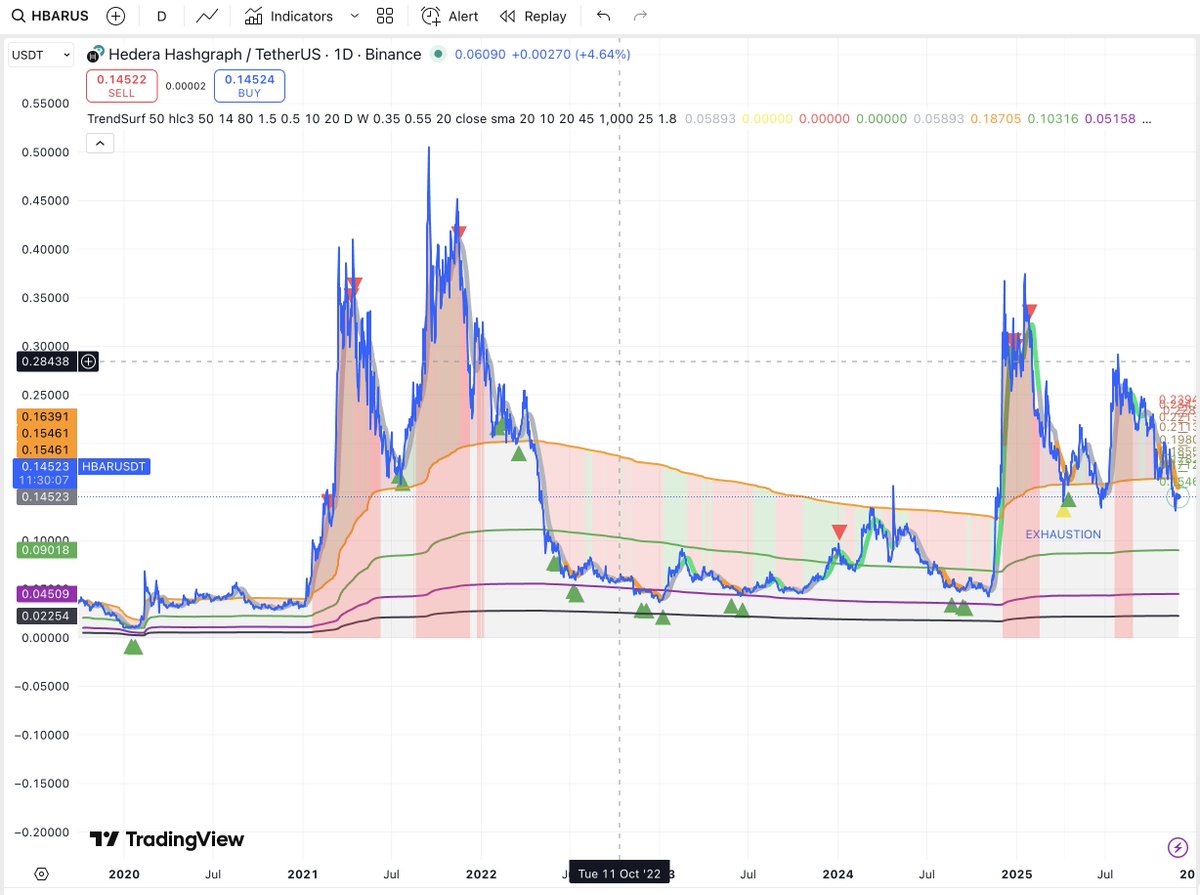This screenshot has width=1200, height=895.
Task: Activate bar Replay mode
Action: (x=533, y=16)
